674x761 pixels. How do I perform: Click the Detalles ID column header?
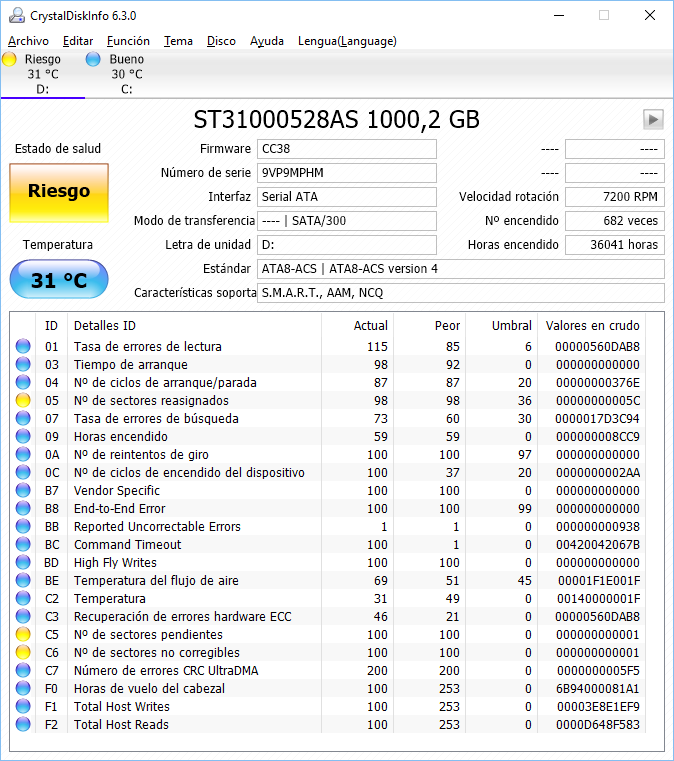(x=194, y=326)
